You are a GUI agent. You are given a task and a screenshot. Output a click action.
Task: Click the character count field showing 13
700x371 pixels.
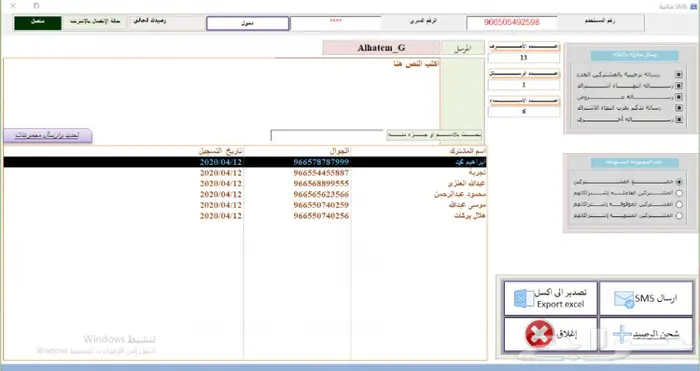point(524,58)
